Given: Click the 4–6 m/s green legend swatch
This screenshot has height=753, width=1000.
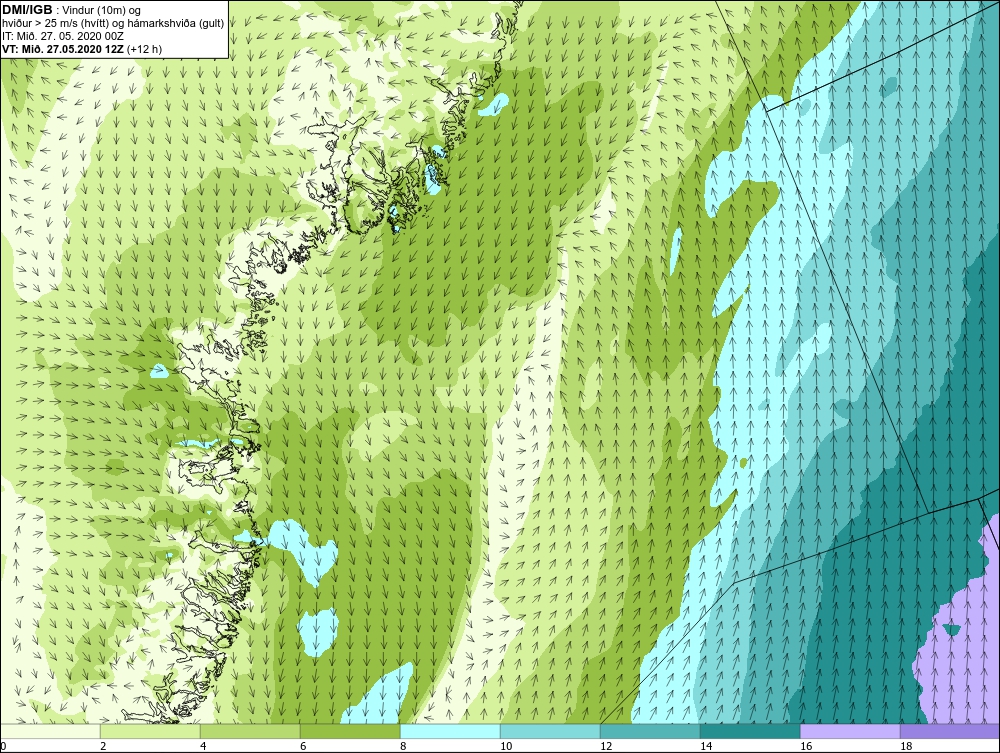Looking at the screenshot, I should [x=250, y=731].
